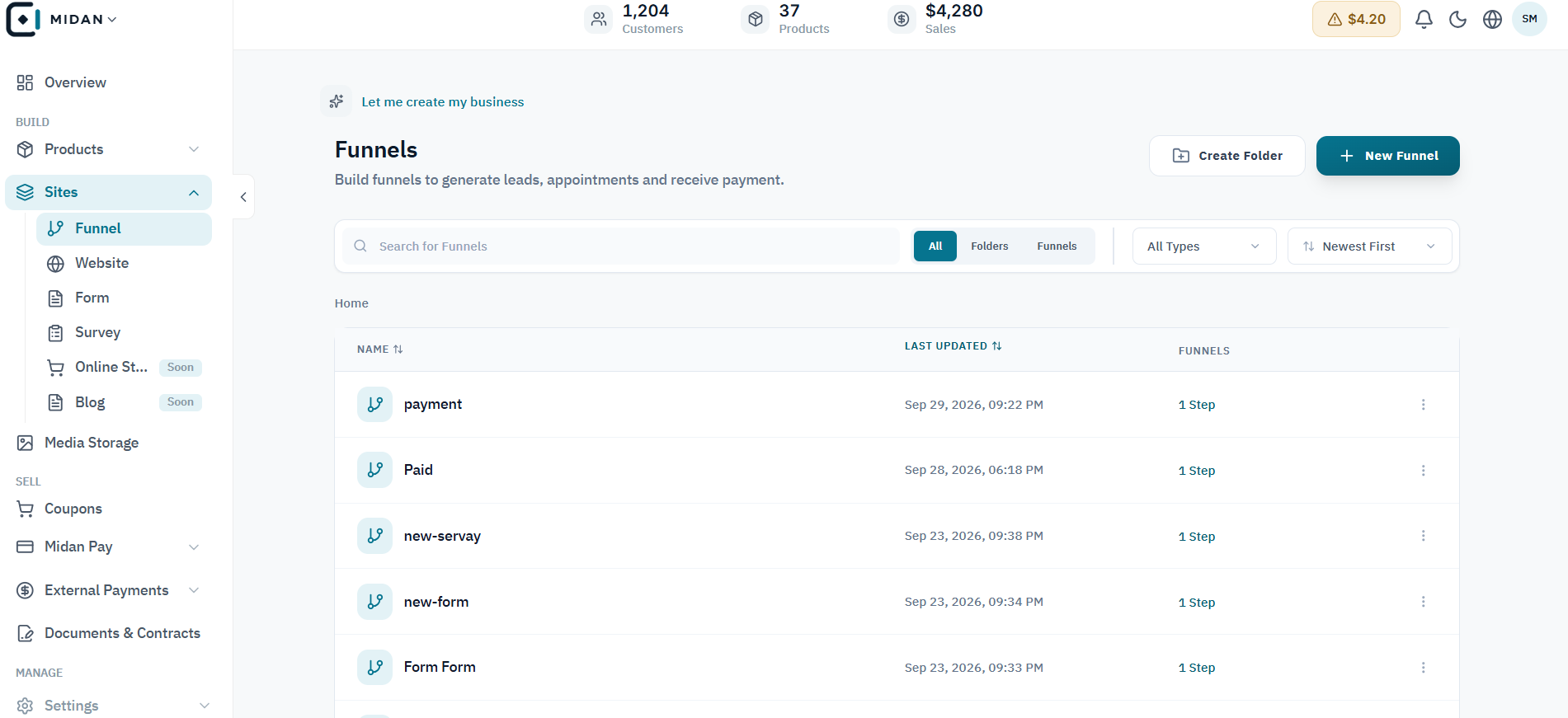Click the New Funnel button
The image size is (1568, 718).
click(1388, 156)
